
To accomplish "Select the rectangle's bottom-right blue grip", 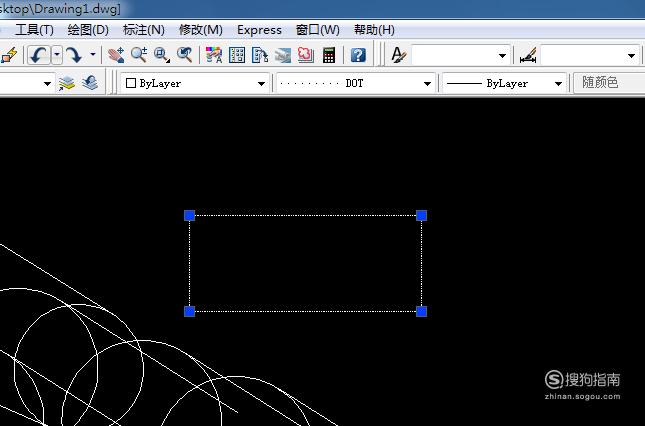I will [421, 311].
